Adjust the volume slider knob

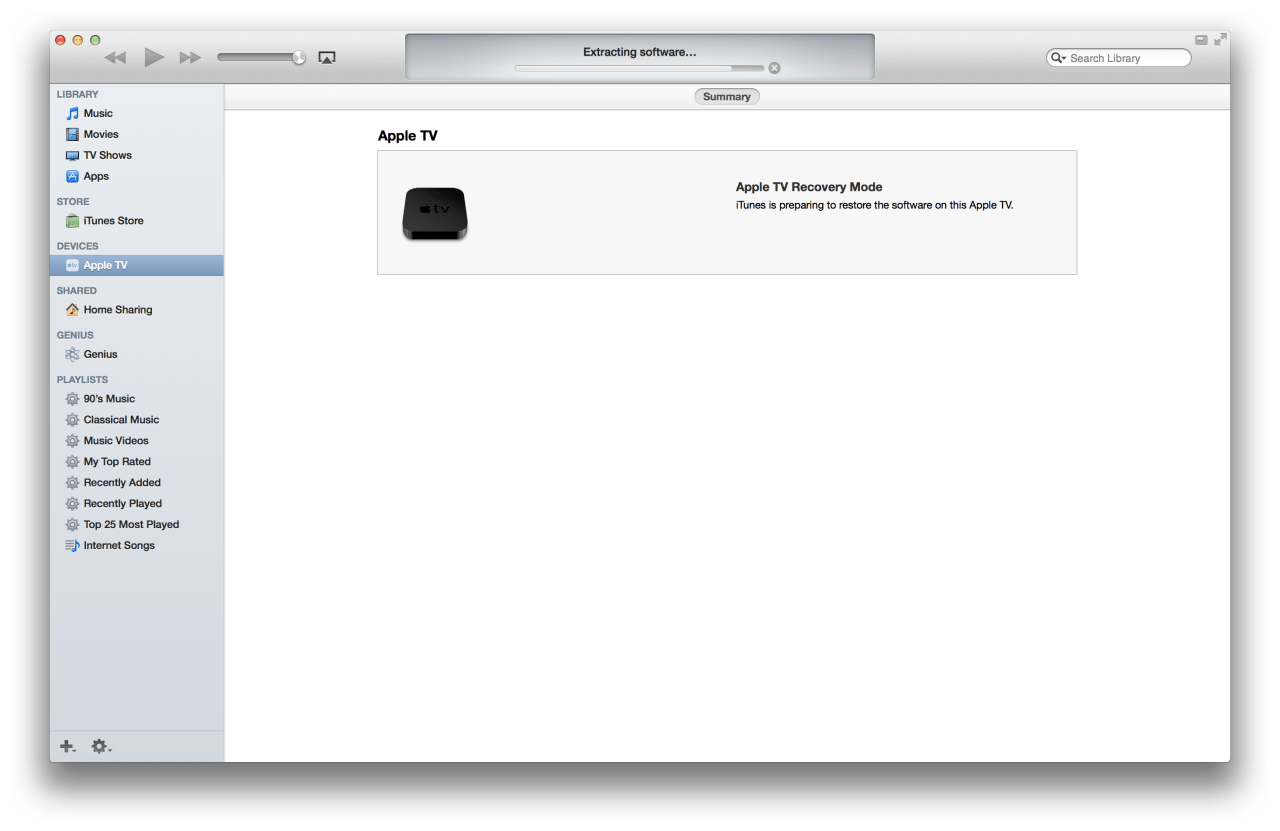pyautogui.click(x=299, y=57)
